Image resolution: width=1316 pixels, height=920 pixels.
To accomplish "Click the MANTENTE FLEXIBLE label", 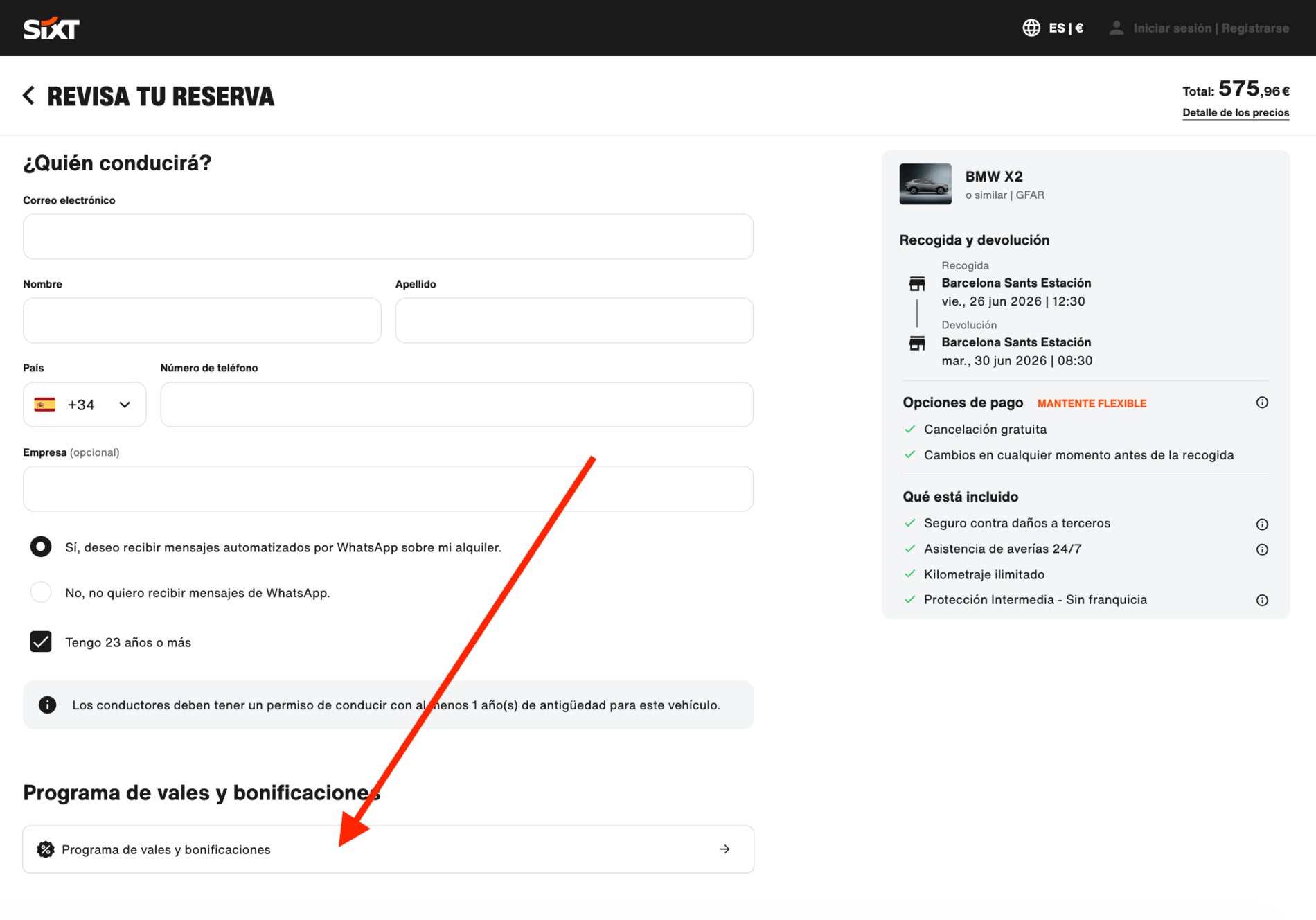I will (x=1092, y=403).
